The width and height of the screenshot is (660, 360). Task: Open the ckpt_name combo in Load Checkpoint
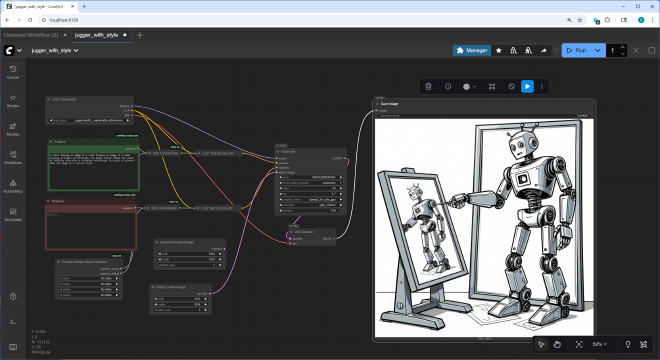(90, 120)
